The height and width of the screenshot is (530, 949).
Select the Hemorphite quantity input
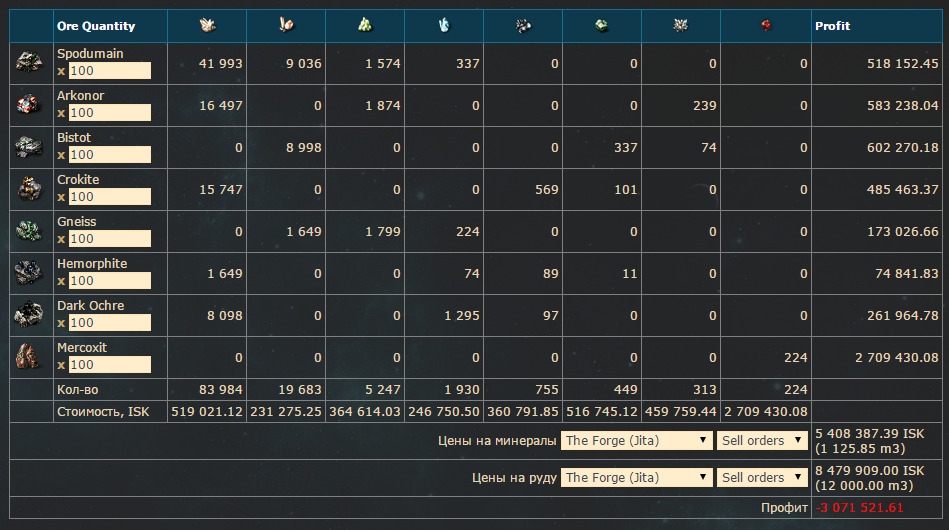[110, 281]
